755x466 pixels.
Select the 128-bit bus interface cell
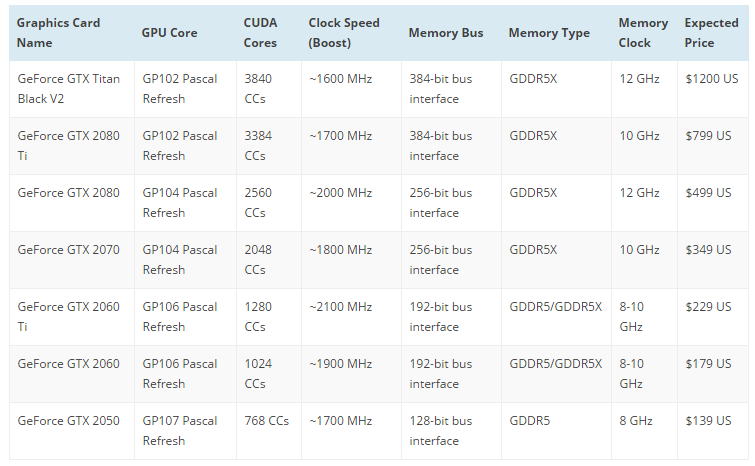pos(440,430)
